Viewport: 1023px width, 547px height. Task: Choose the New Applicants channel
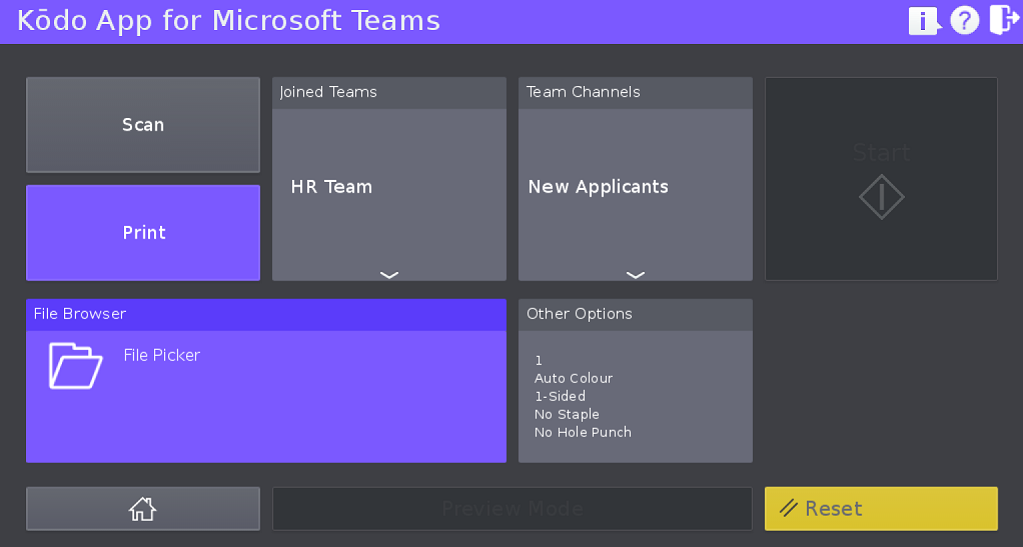598,187
